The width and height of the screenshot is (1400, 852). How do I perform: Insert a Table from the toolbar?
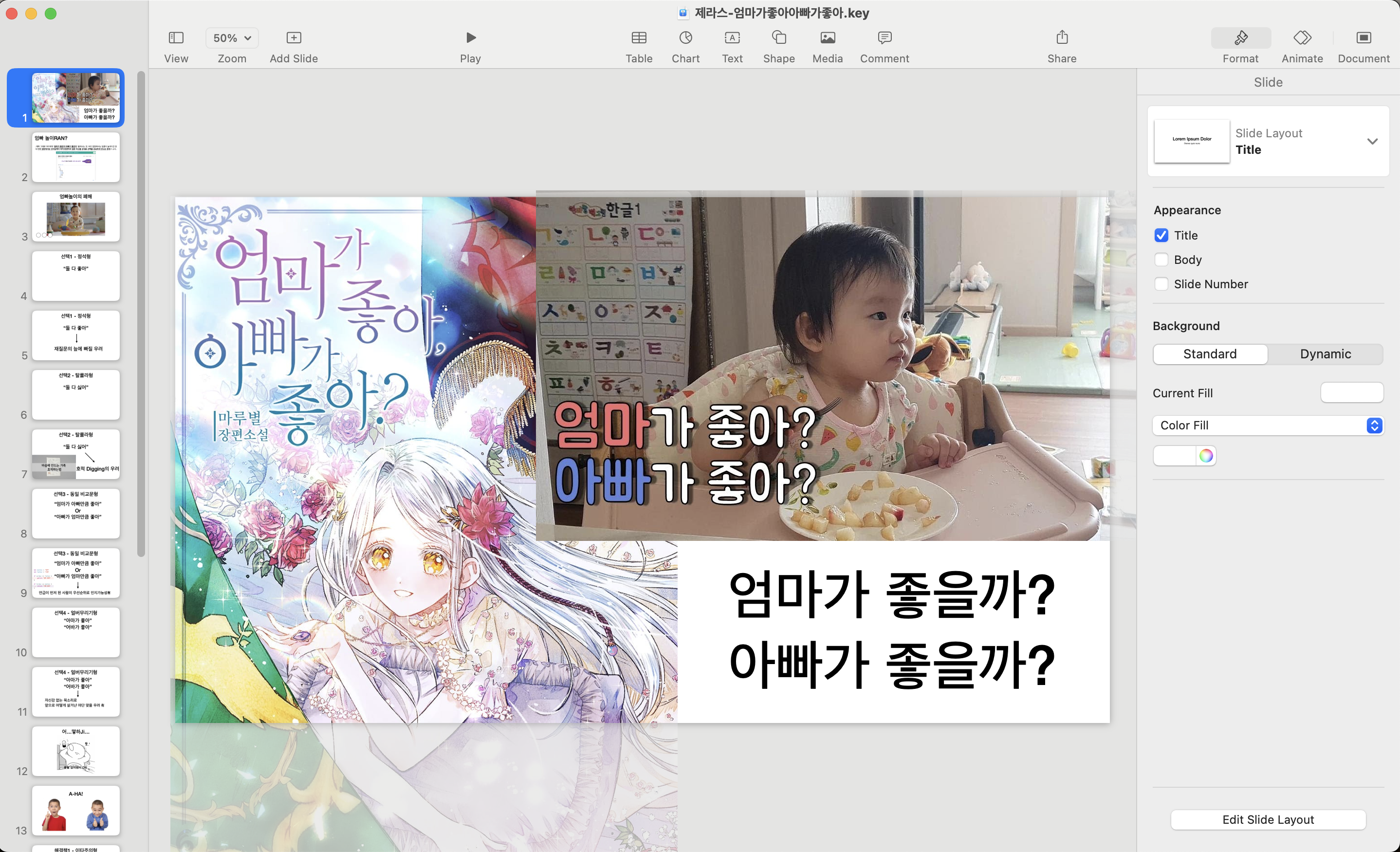pyautogui.click(x=639, y=38)
